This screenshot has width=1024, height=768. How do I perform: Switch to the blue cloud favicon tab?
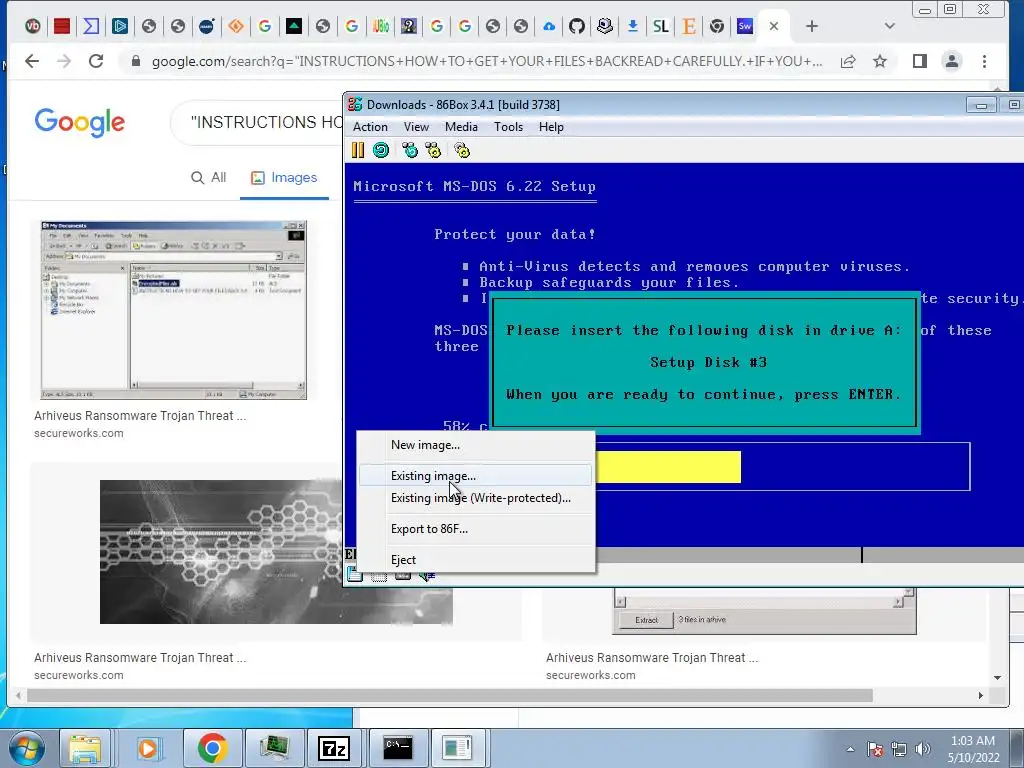click(549, 26)
